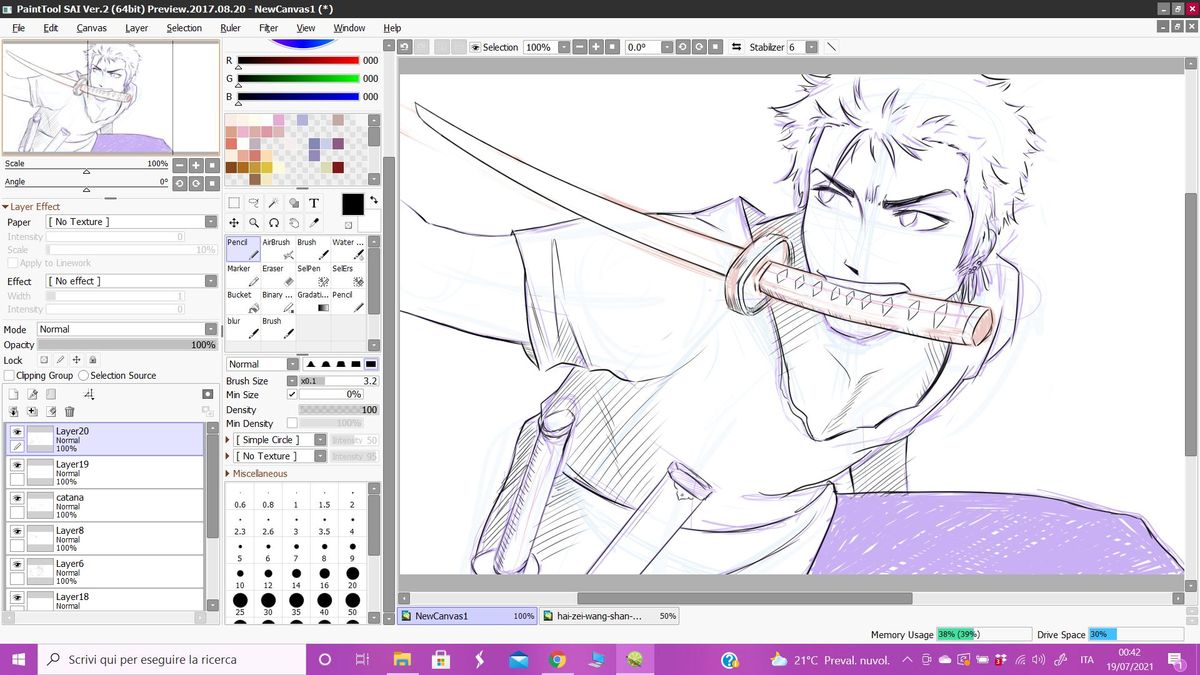Adjust the layer Opacity slider
1200x675 pixels.
127,345
